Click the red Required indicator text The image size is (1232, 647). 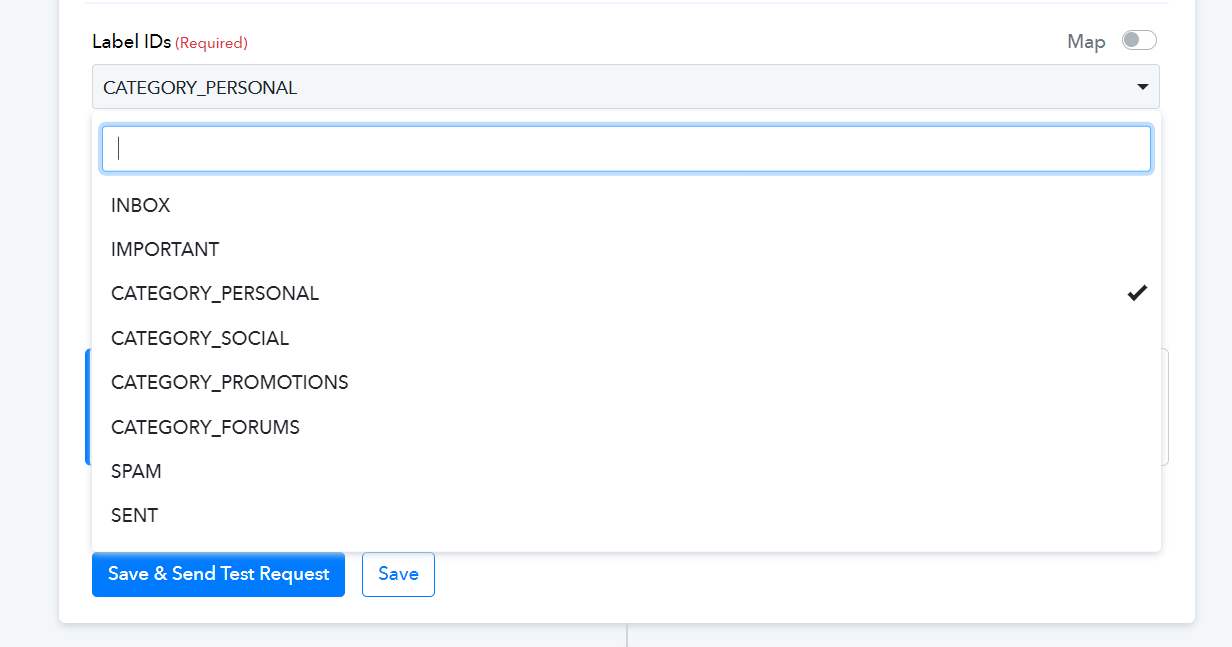click(211, 43)
